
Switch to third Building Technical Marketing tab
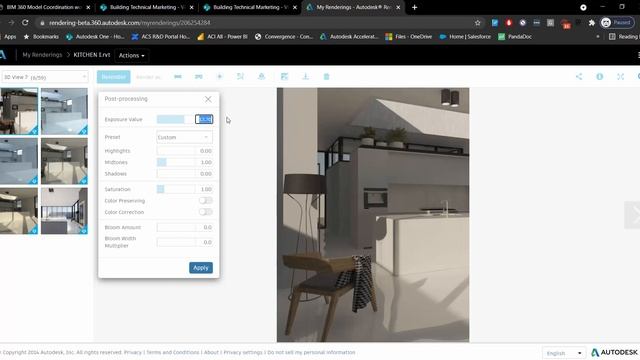click(250, 7)
